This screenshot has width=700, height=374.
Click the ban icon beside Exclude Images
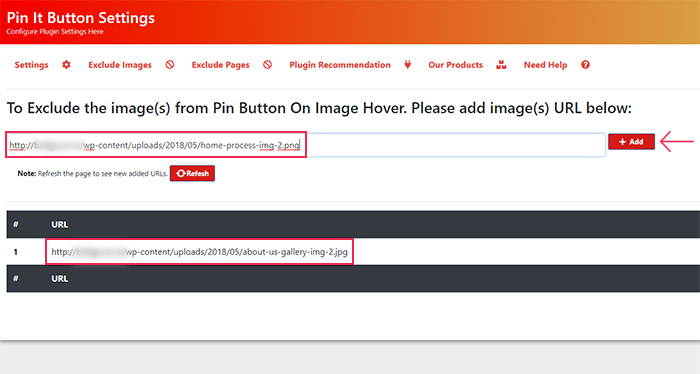170,65
